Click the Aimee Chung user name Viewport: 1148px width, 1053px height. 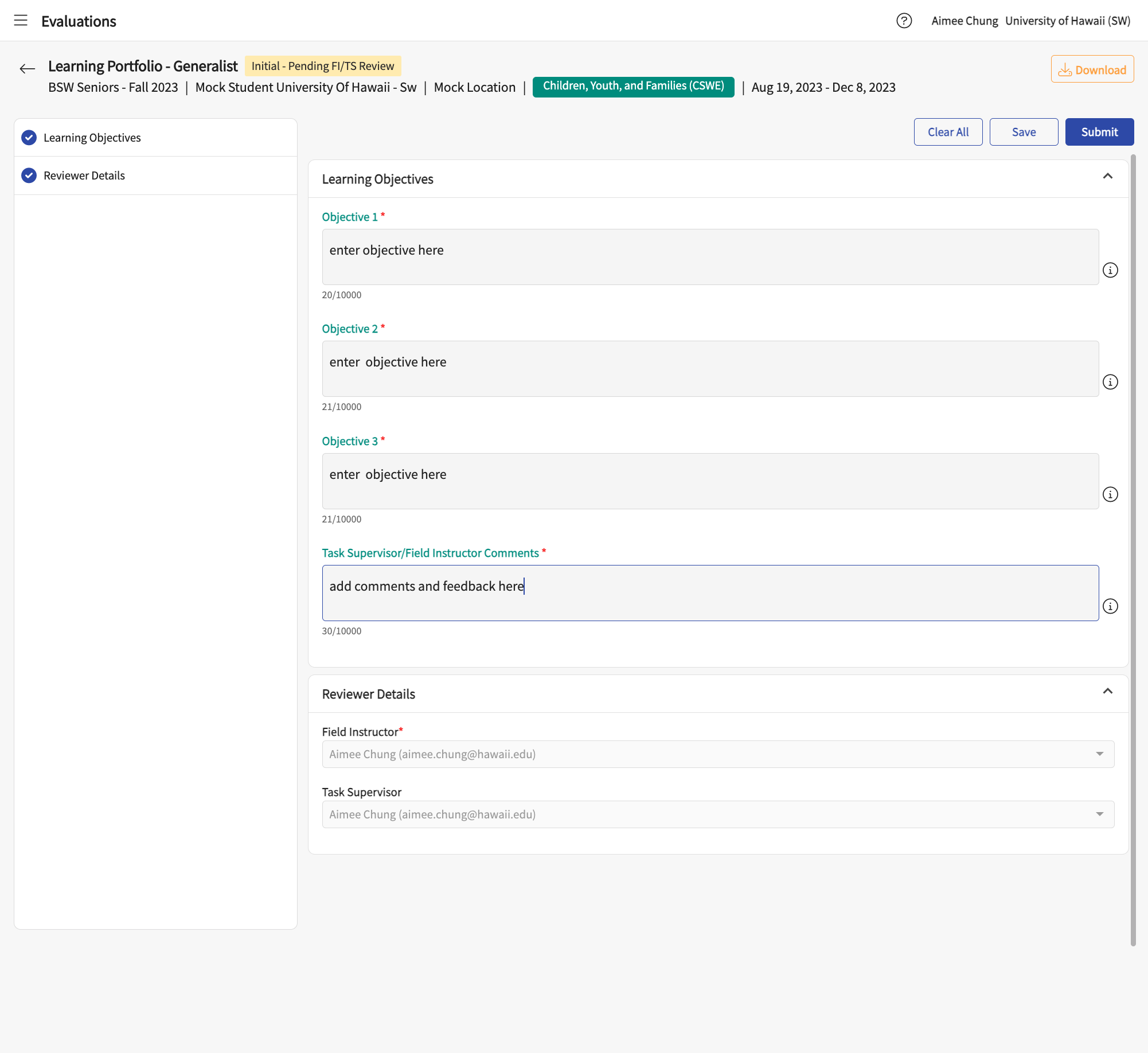click(965, 21)
